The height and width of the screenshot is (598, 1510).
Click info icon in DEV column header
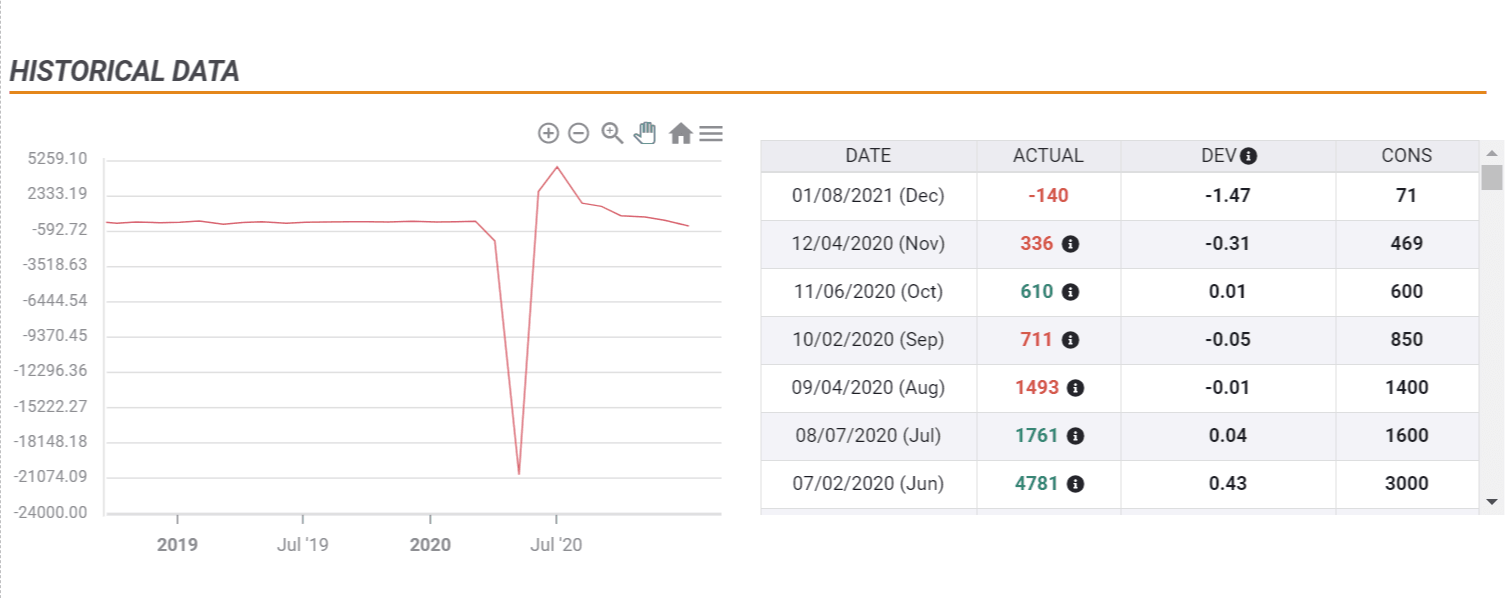click(1248, 156)
